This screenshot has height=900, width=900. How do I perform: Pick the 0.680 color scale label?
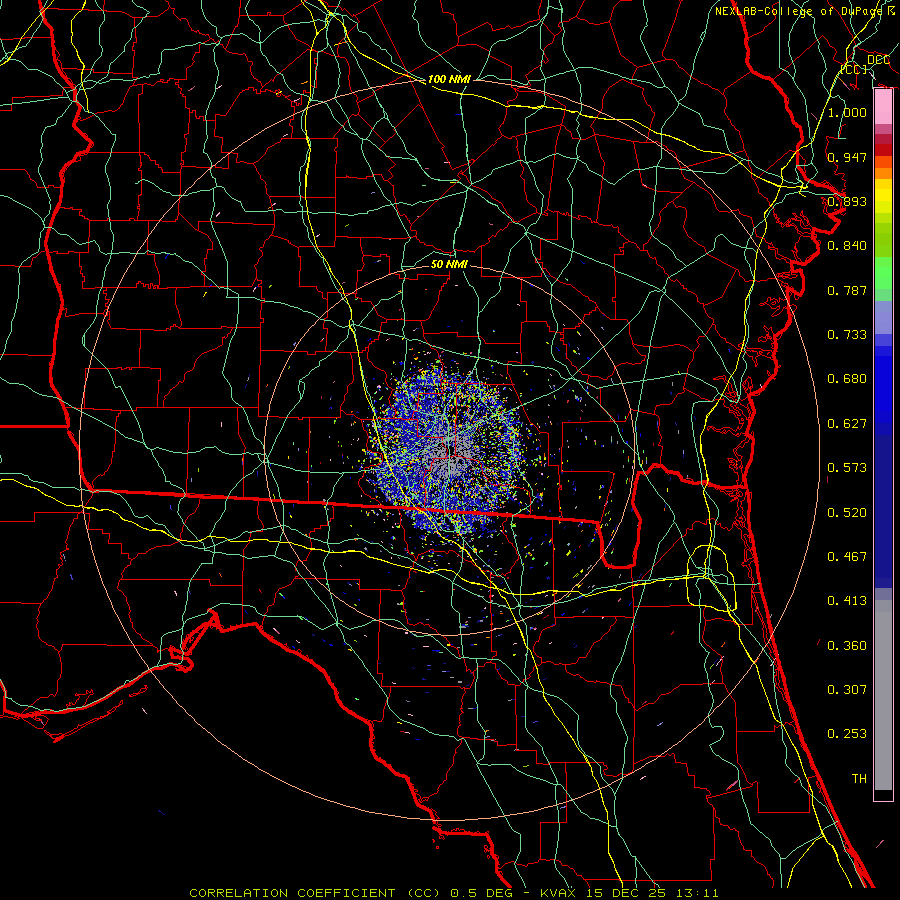coord(847,379)
